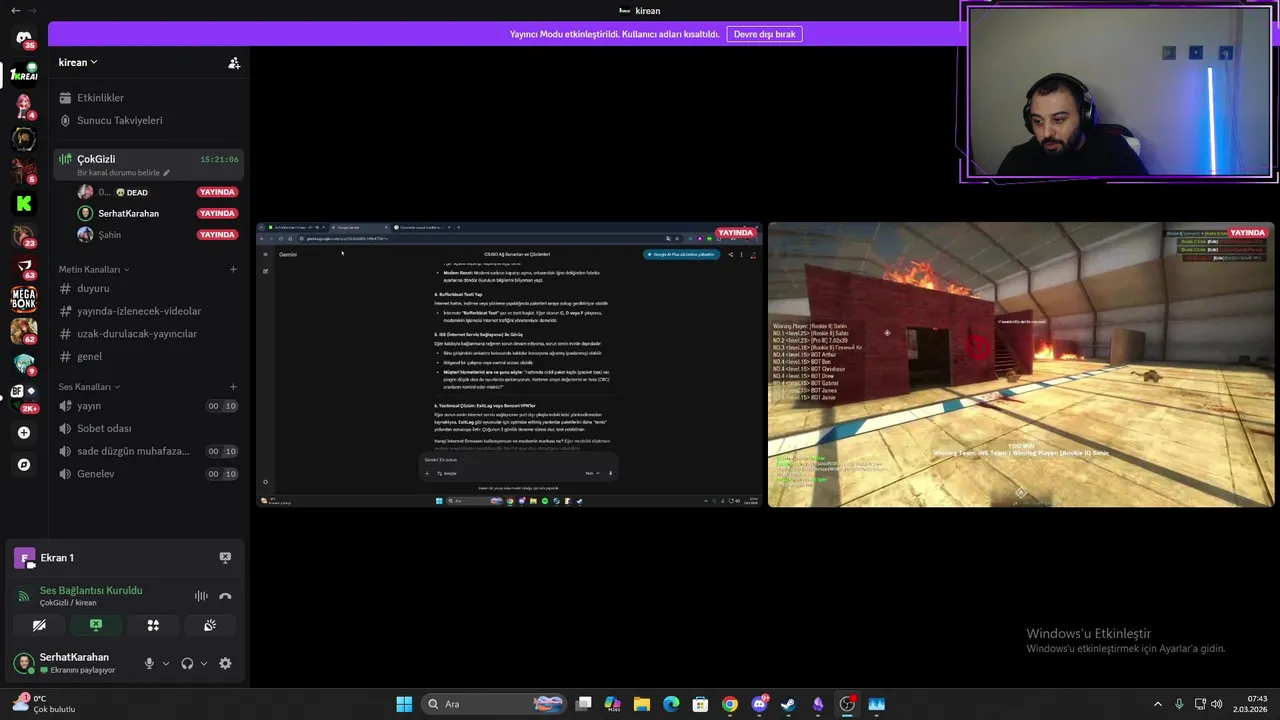Disconnect from voice channel

(x=225, y=596)
